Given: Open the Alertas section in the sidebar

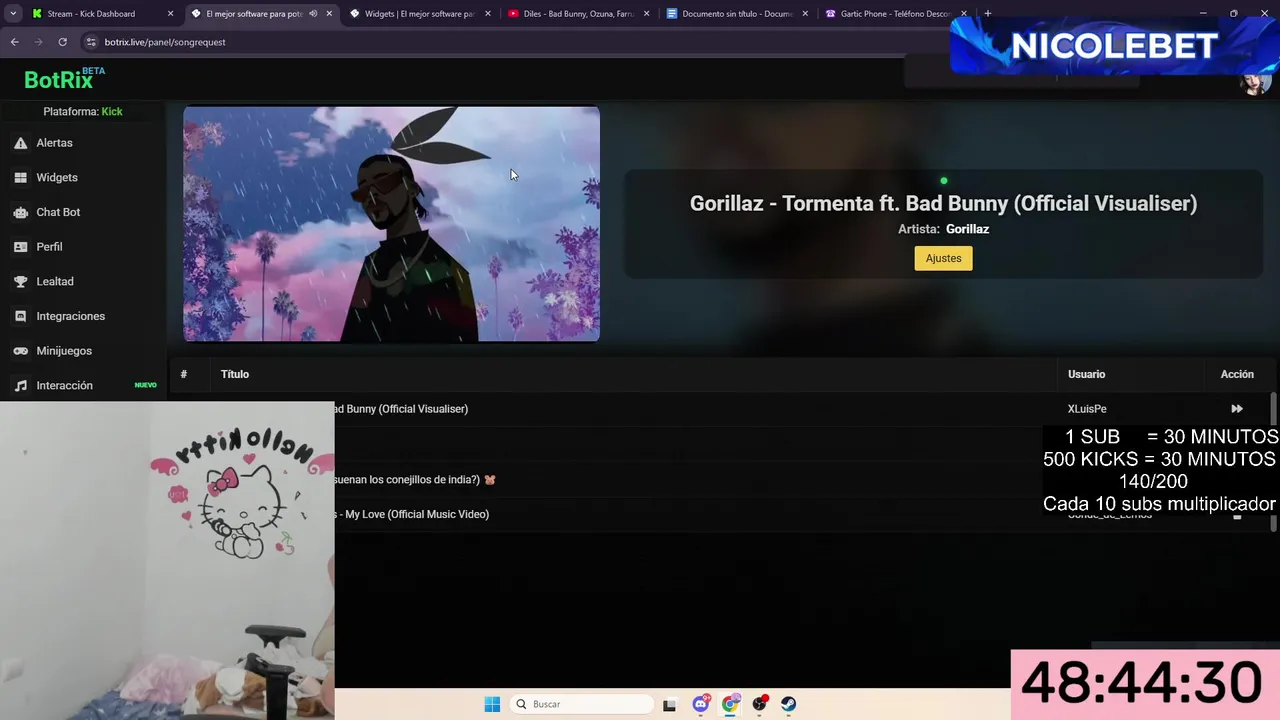Looking at the screenshot, I should [54, 143].
